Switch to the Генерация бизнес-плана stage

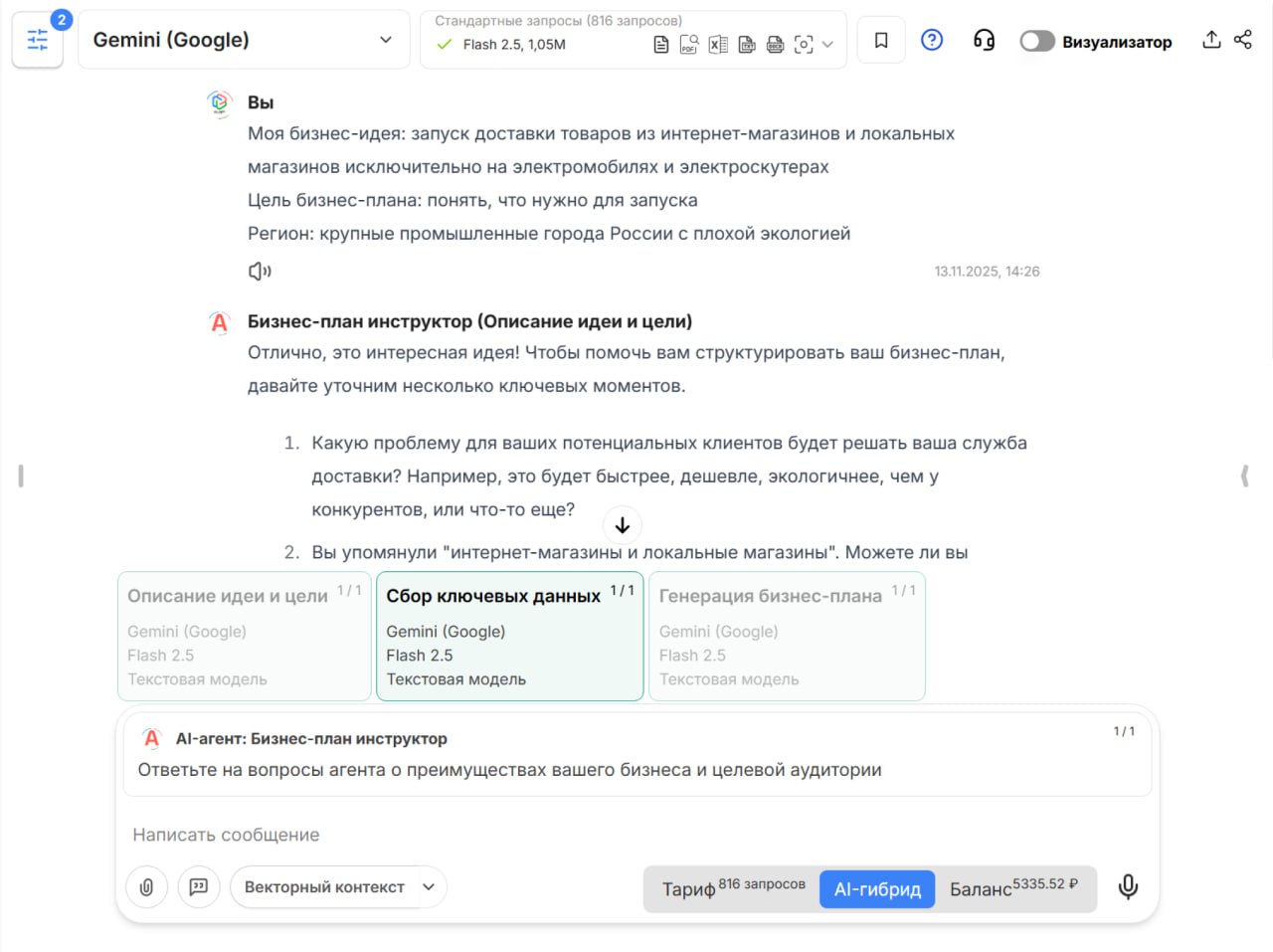click(x=787, y=637)
